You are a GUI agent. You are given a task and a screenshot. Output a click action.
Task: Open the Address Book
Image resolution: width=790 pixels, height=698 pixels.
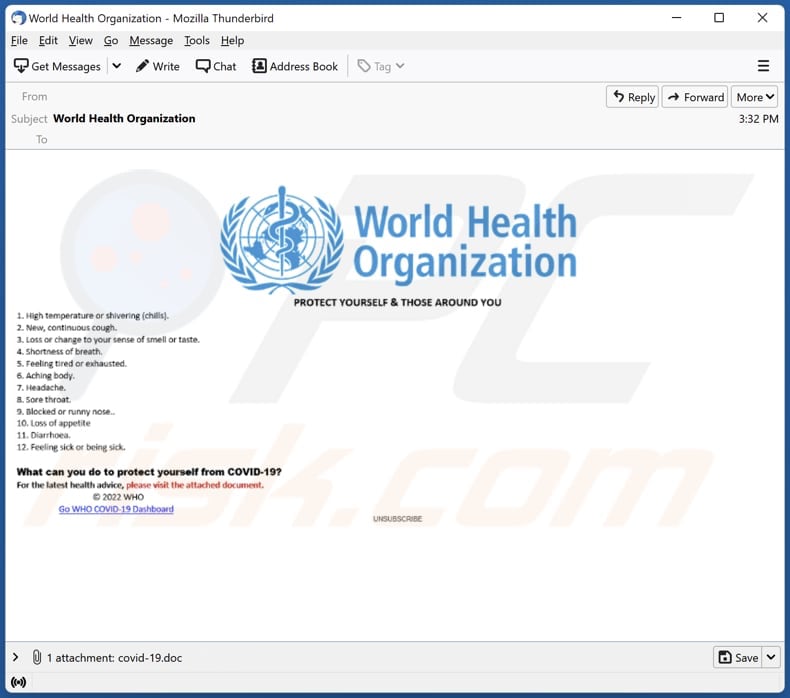point(295,66)
